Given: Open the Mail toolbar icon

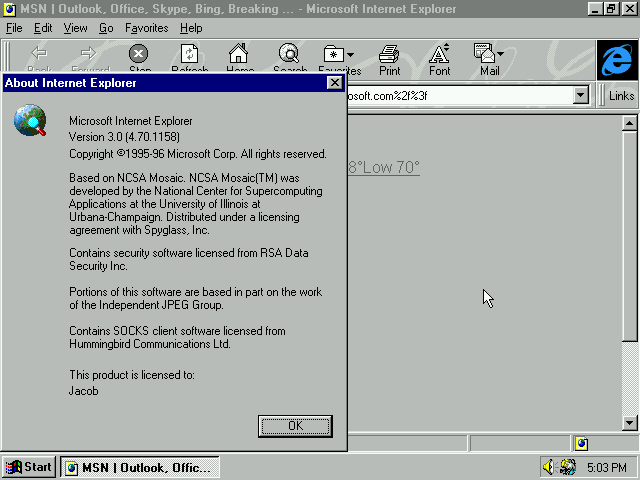Looking at the screenshot, I should 484,53.
